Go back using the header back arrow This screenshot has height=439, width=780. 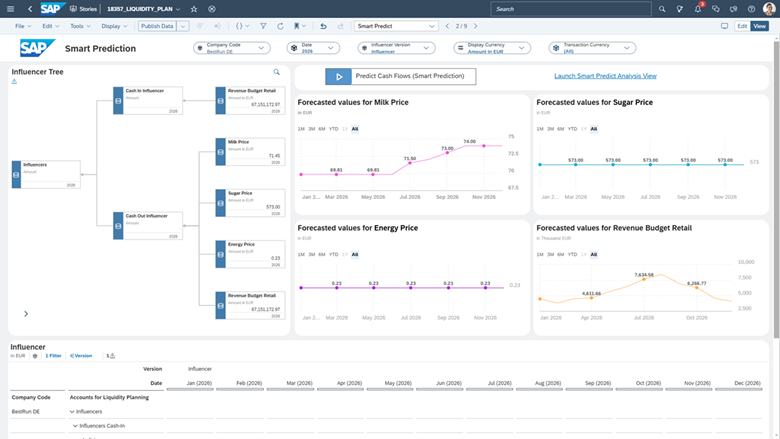click(x=30, y=9)
